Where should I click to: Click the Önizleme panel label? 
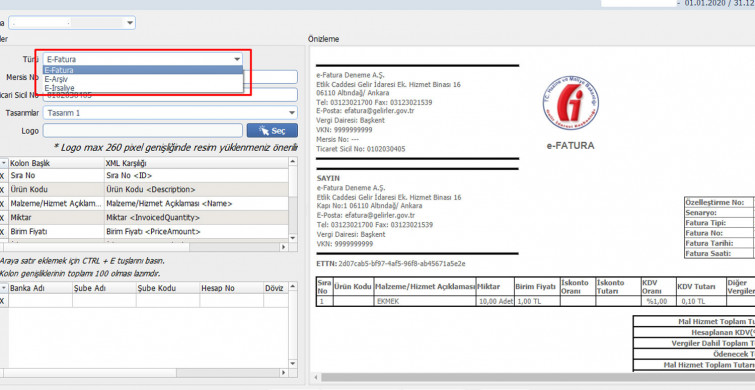(x=323, y=39)
